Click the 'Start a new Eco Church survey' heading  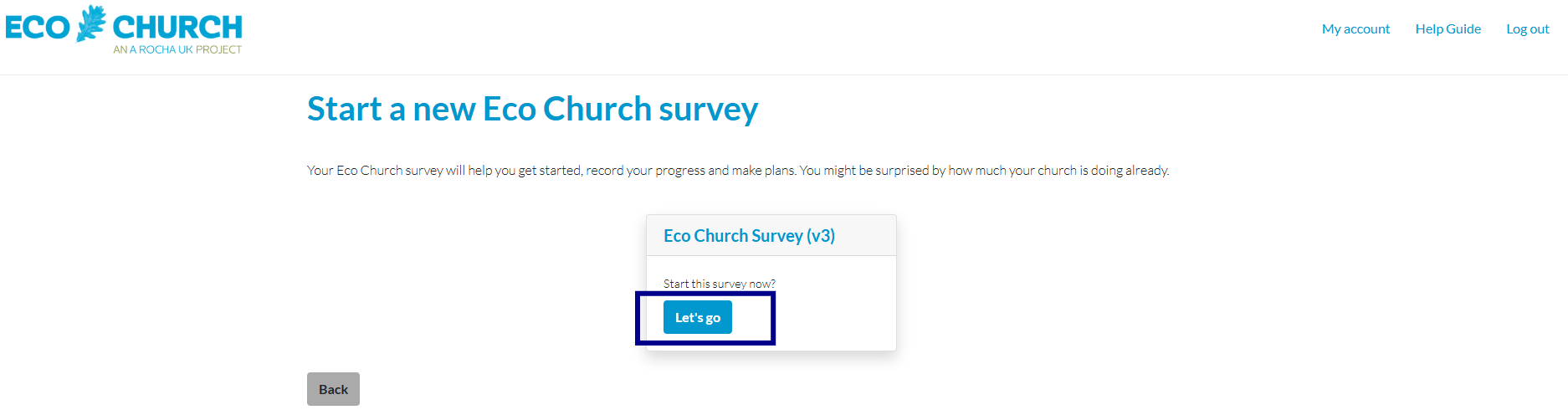[x=532, y=109]
